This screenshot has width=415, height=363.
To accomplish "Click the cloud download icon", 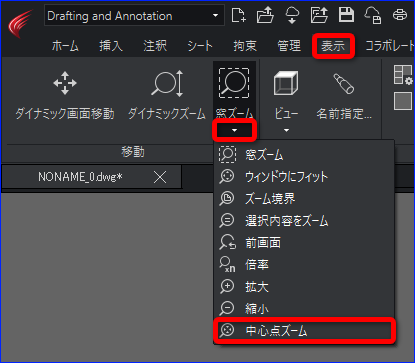I will [x=292, y=15].
